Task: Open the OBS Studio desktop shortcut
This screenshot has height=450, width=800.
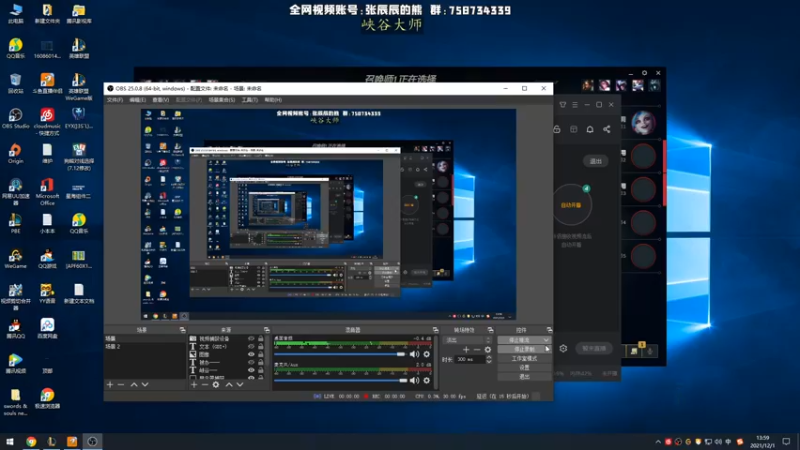Action: click(x=15, y=118)
